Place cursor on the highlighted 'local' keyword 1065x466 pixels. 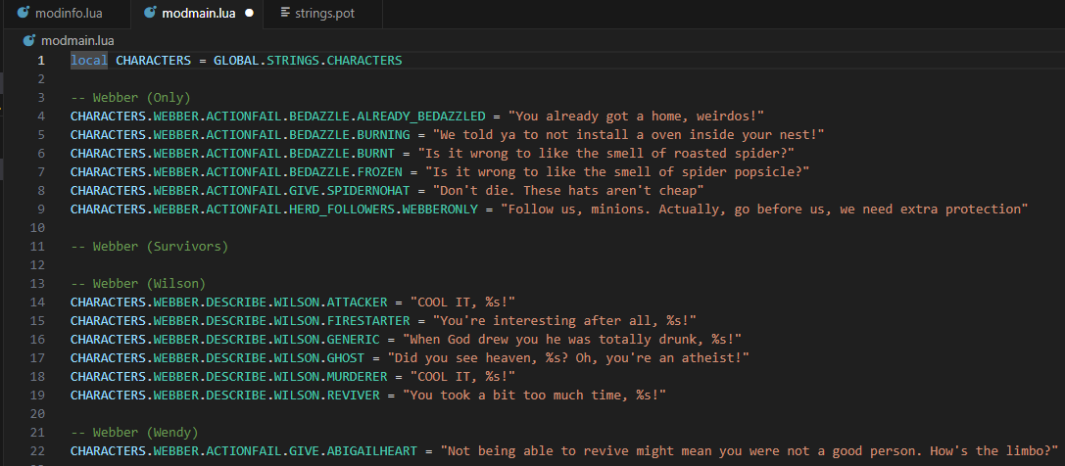pos(89,60)
